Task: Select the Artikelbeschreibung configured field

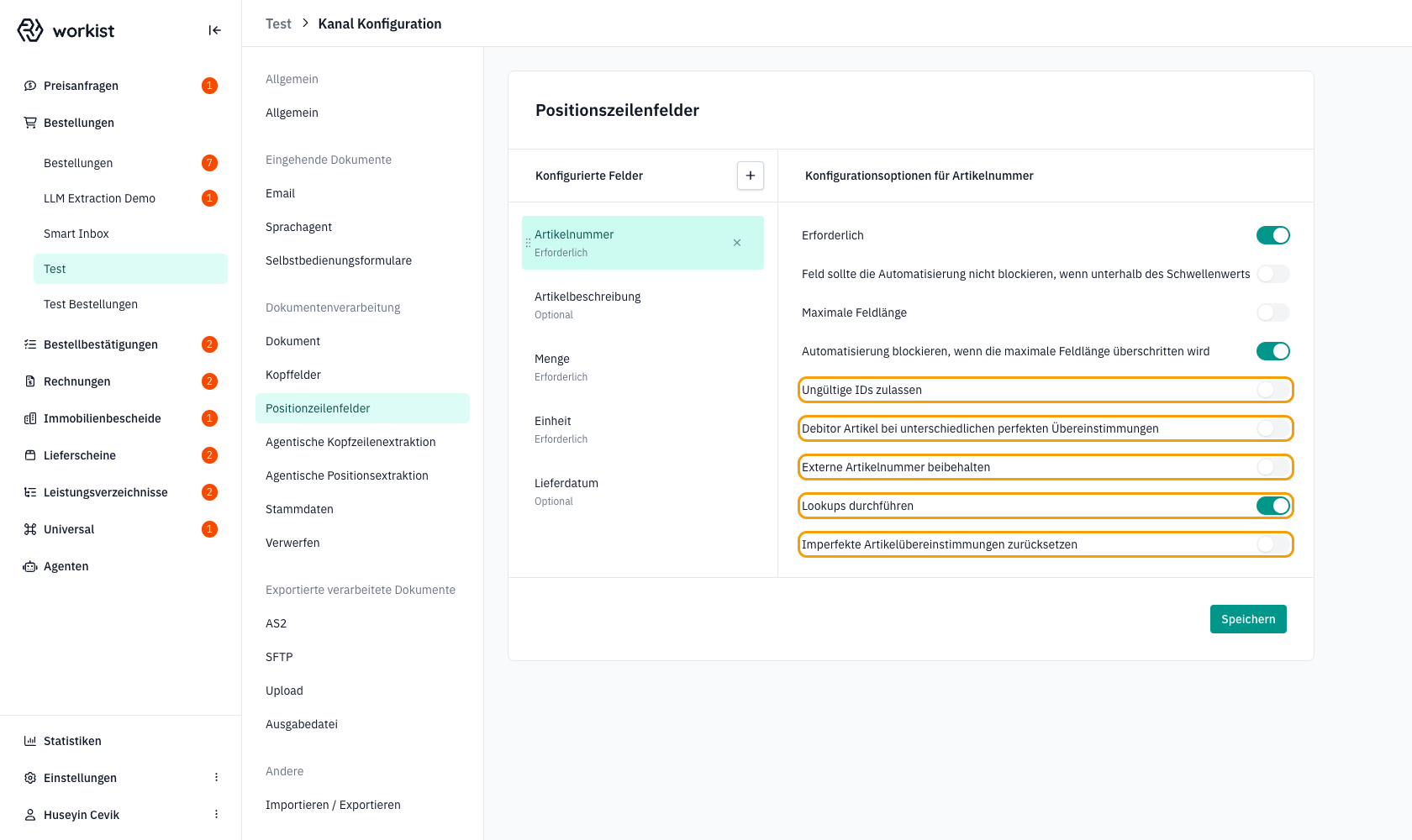Action: tap(643, 305)
